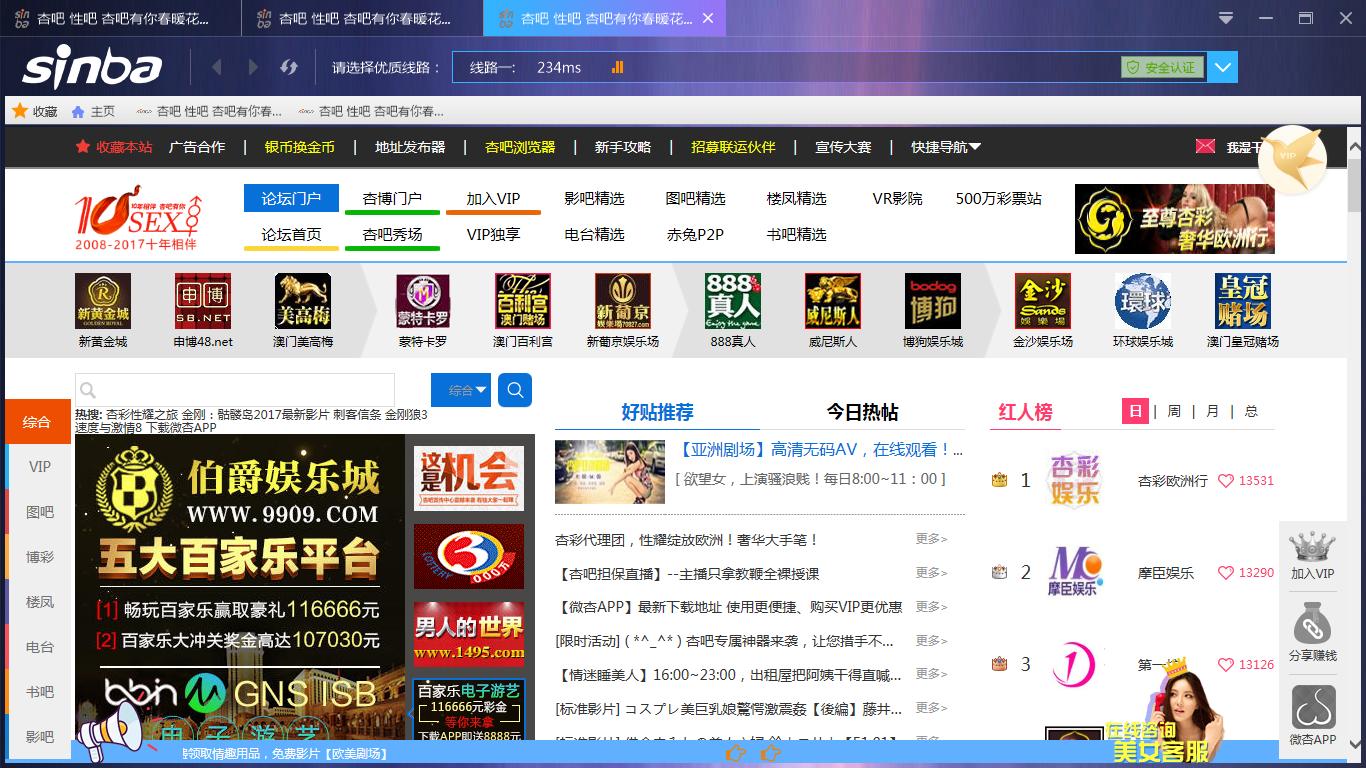Click the 加入VIP navigation button
Image resolution: width=1366 pixels, height=768 pixels.
(494, 198)
